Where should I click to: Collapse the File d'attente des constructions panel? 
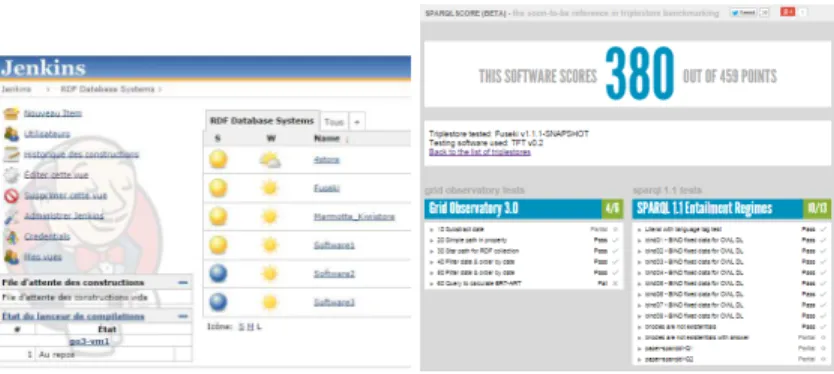point(183,282)
